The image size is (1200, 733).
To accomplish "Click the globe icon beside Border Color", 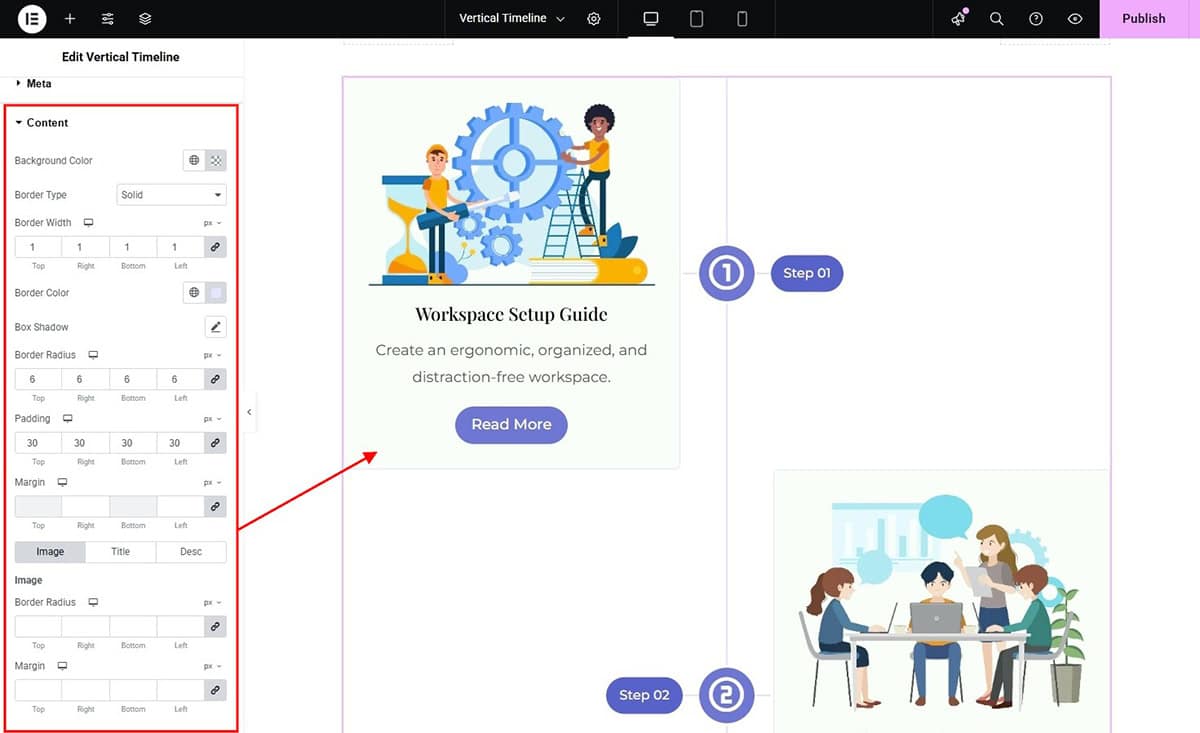I will (194, 293).
